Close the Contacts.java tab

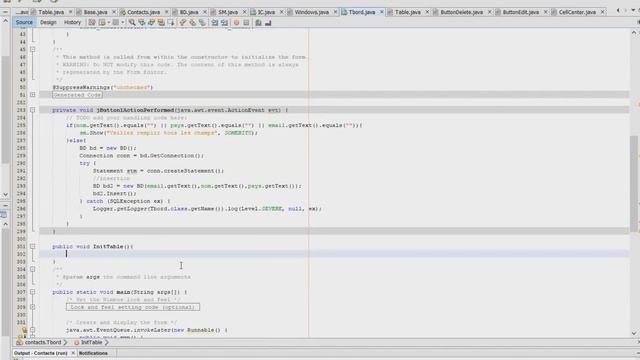[167, 12]
